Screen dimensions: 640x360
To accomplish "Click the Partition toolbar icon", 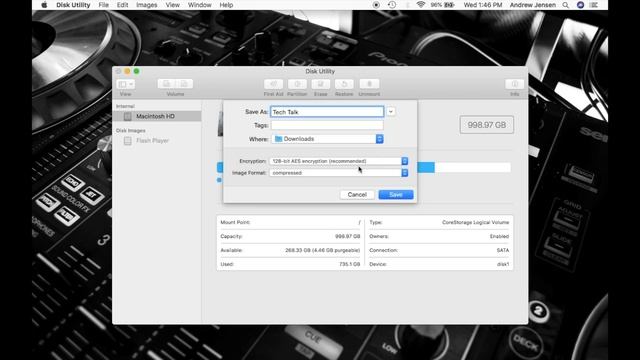I will [x=297, y=84].
